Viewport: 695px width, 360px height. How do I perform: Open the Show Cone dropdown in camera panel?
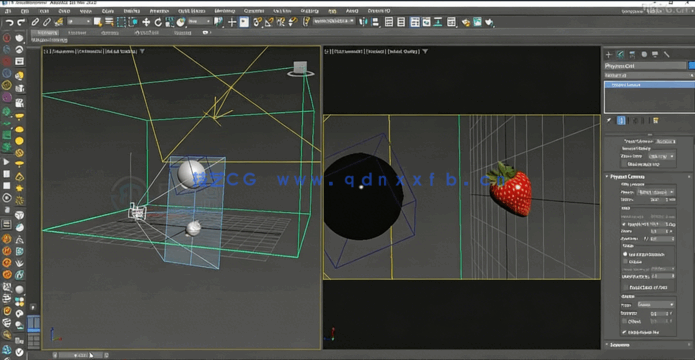point(661,156)
